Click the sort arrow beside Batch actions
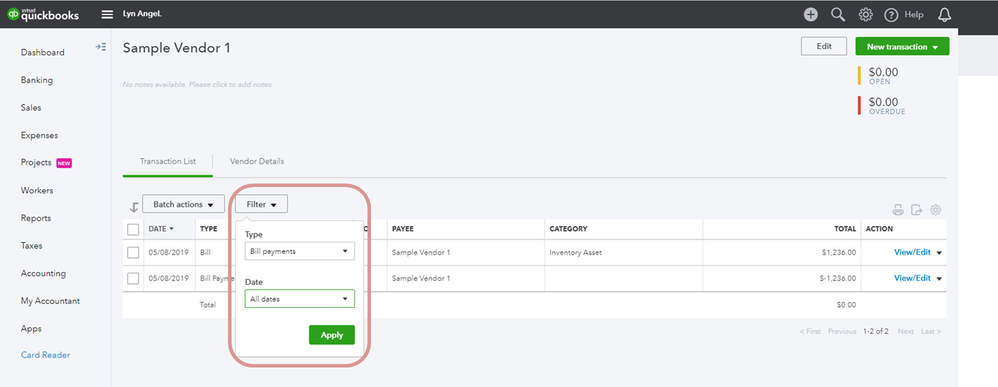The width and height of the screenshot is (998, 387). (134, 207)
